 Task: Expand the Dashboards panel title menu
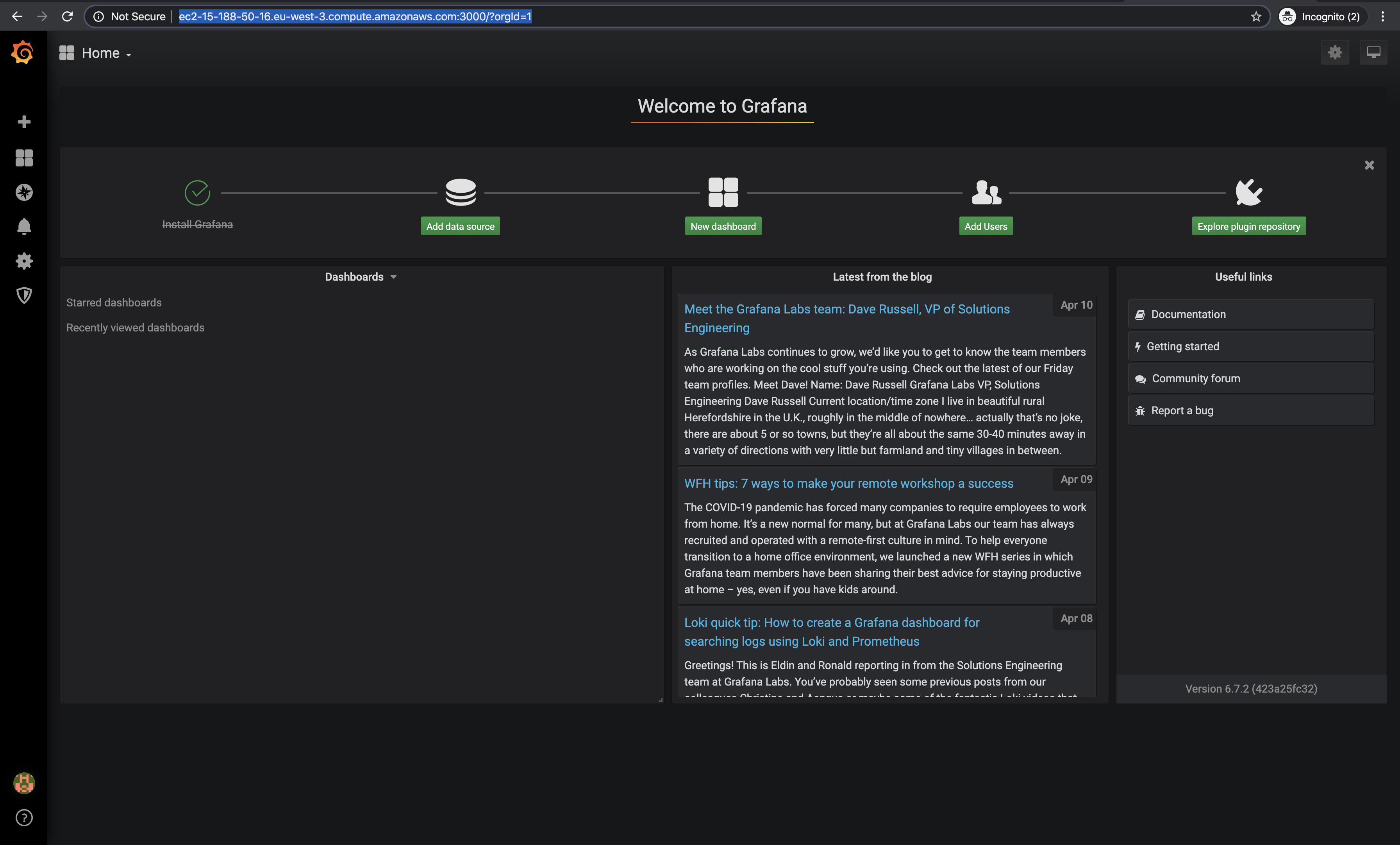pos(360,277)
